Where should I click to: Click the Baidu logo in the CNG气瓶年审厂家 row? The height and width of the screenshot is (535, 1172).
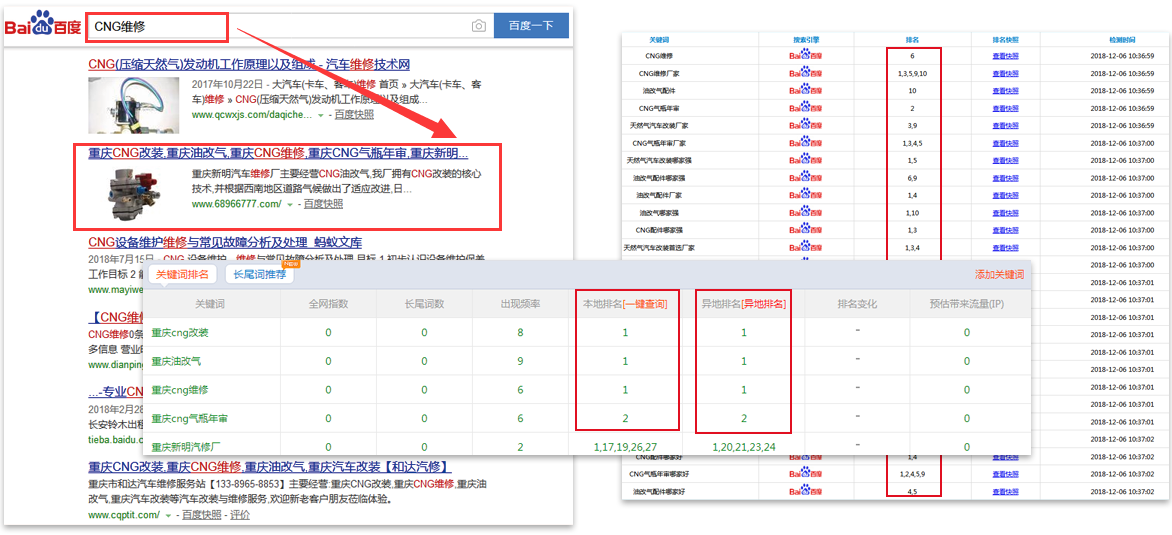(x=806, y=143)
